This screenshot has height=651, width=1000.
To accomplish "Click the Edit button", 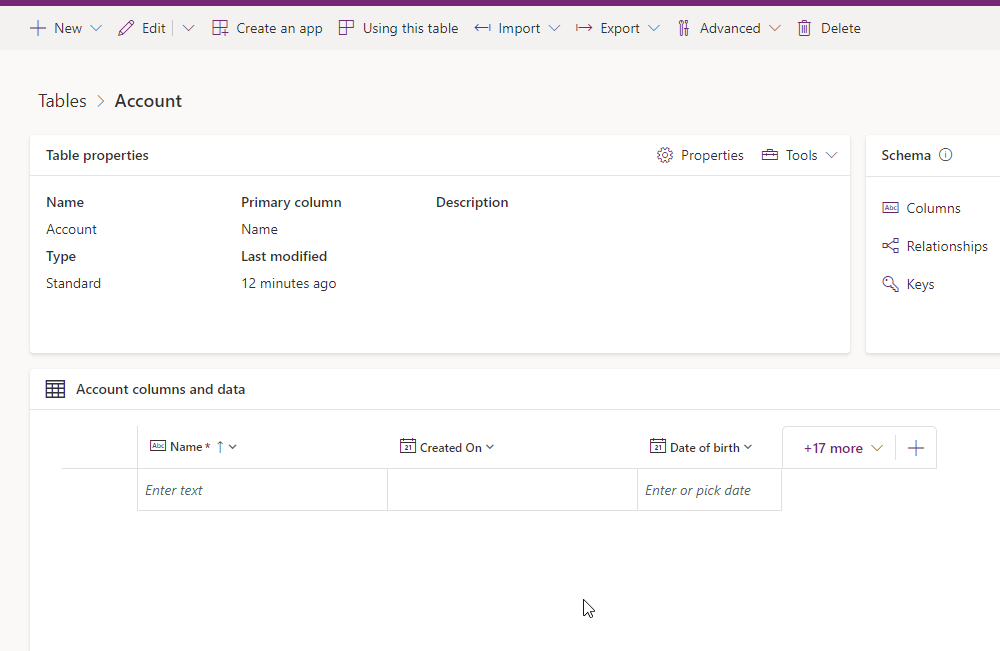I will pyautogui.click(x=142, y=28).
